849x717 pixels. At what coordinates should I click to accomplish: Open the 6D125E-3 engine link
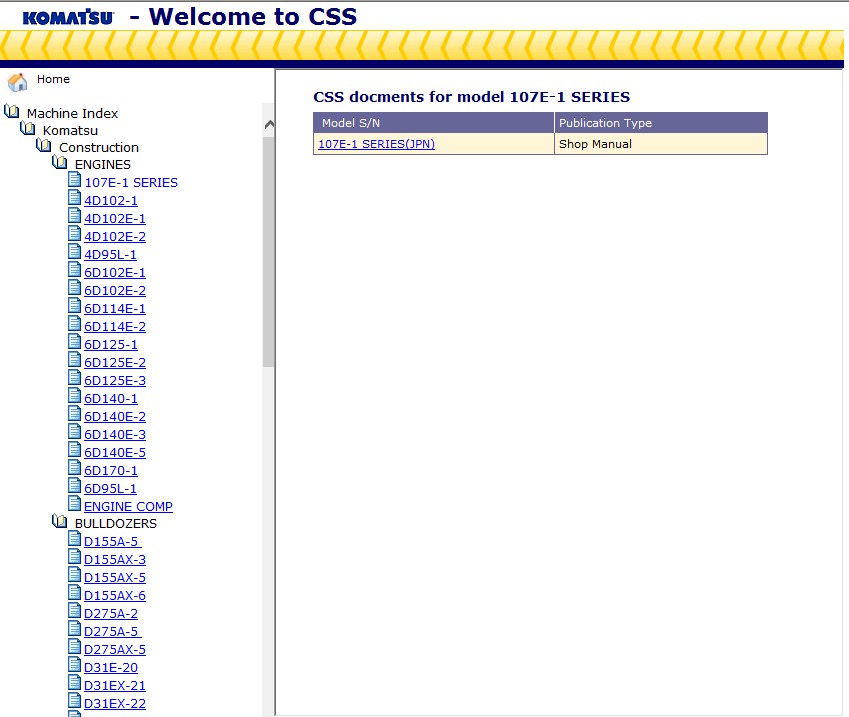tap(115, 381)
